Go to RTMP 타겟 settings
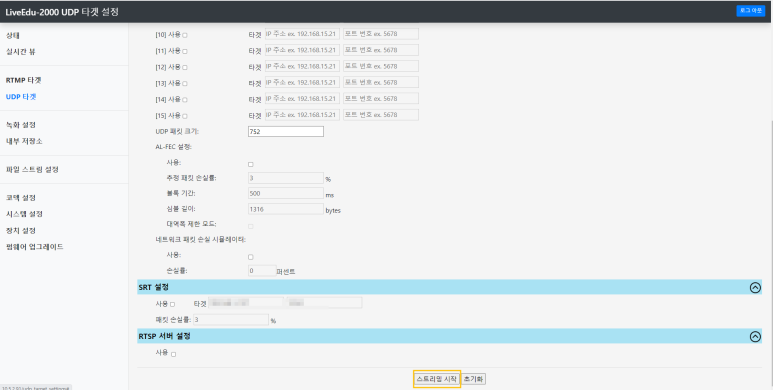Screen dimensions: 773x390 pos(24,80)
